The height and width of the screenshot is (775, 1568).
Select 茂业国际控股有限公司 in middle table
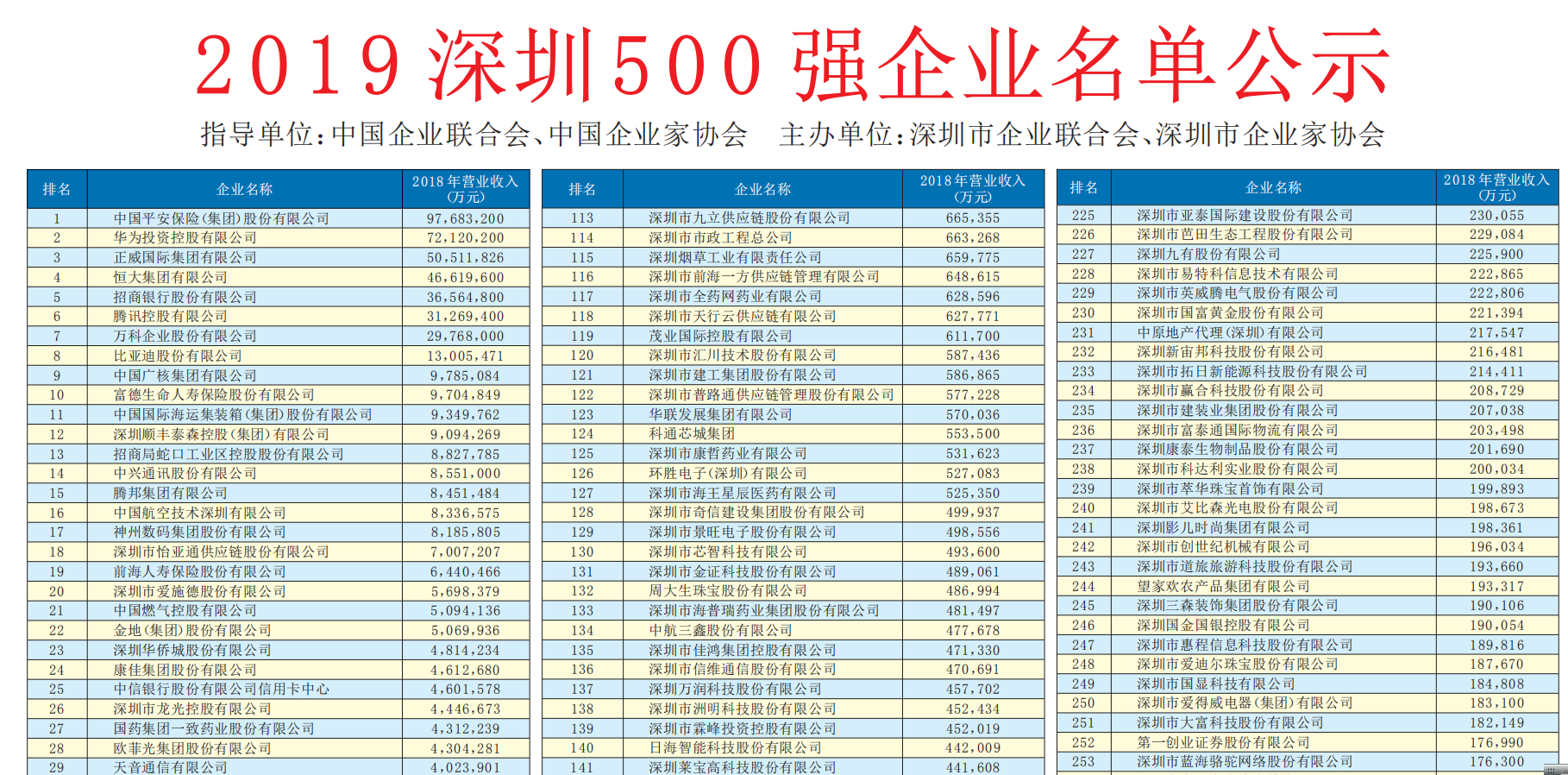(x=720, y=336)
